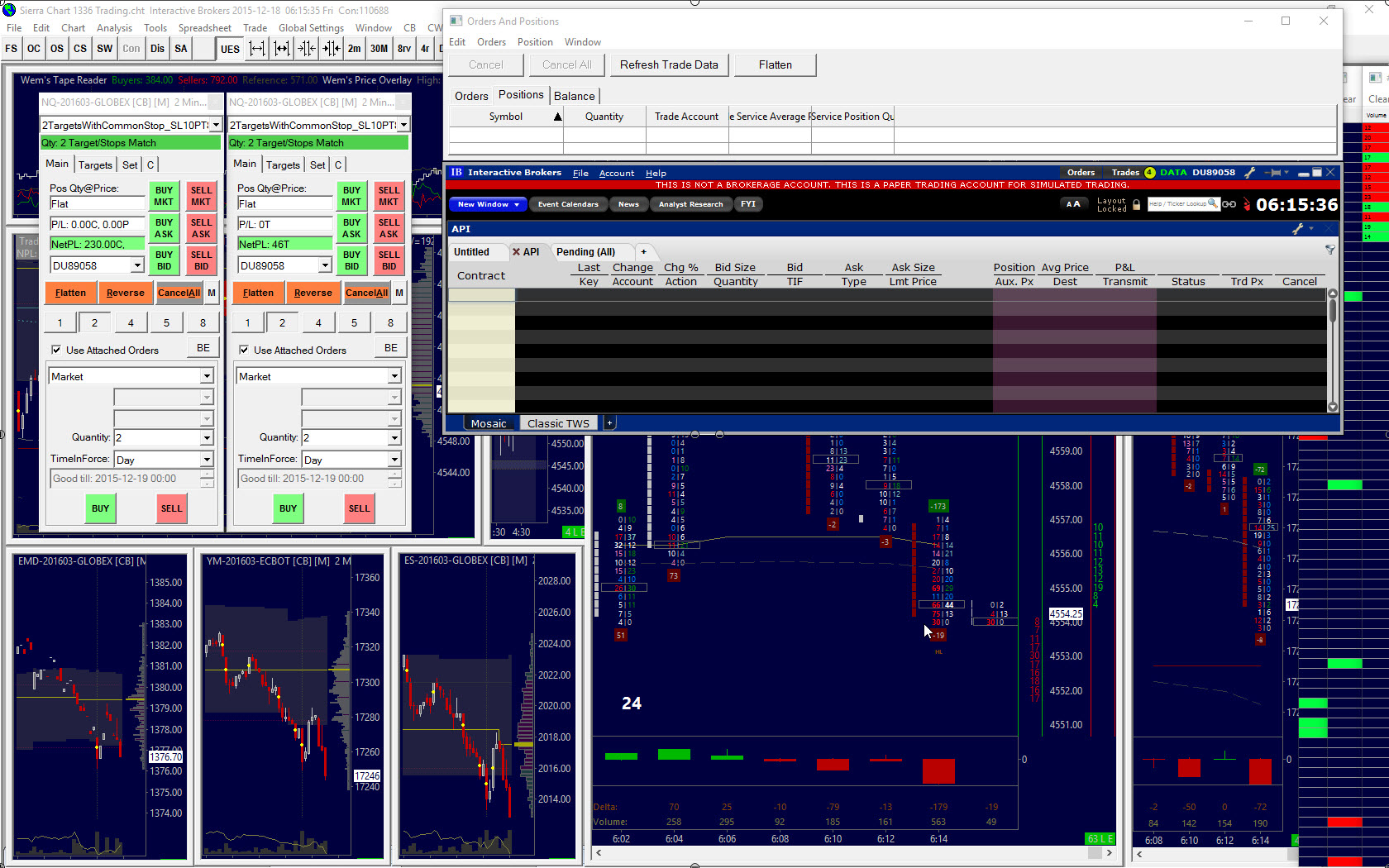1389x868 pixels.
Task: Open the Position menu in Orders And Positions
Action: [x=535, y=42]
